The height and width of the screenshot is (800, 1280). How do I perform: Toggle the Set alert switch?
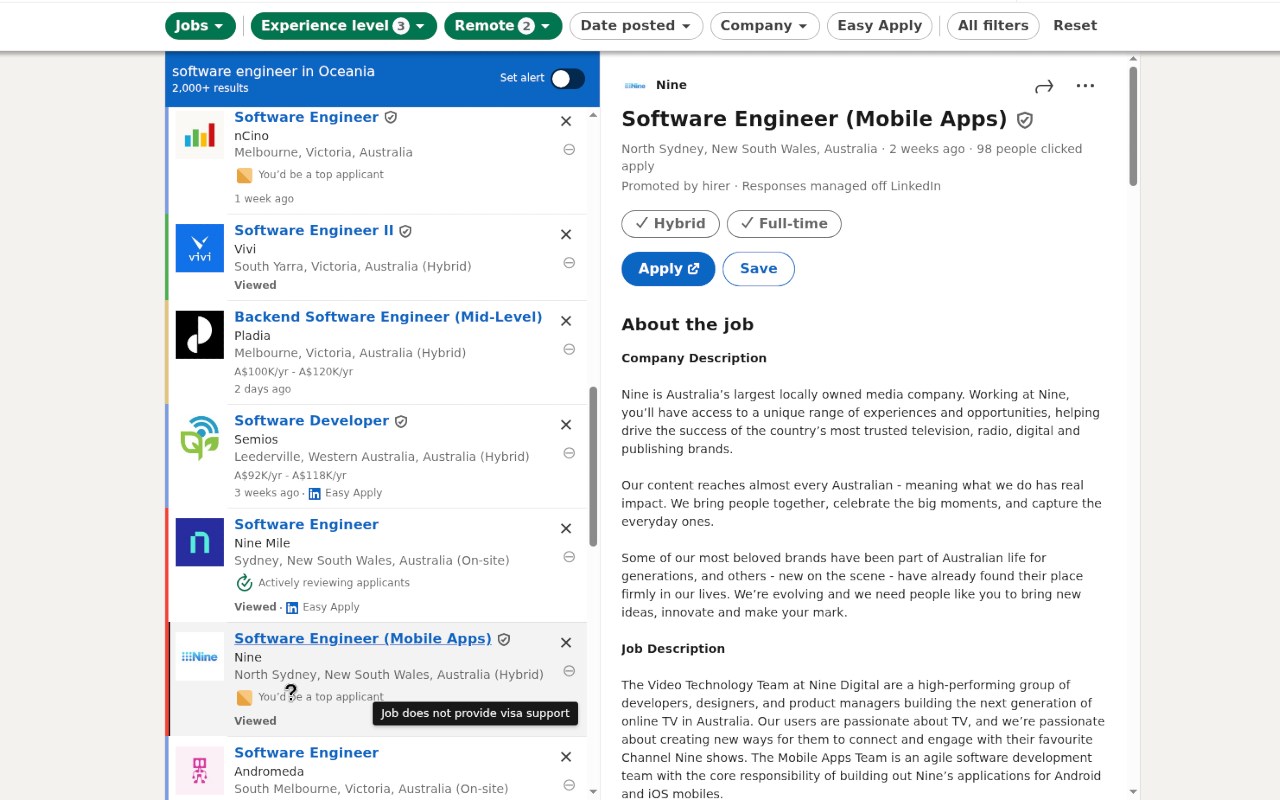[567, 79]
